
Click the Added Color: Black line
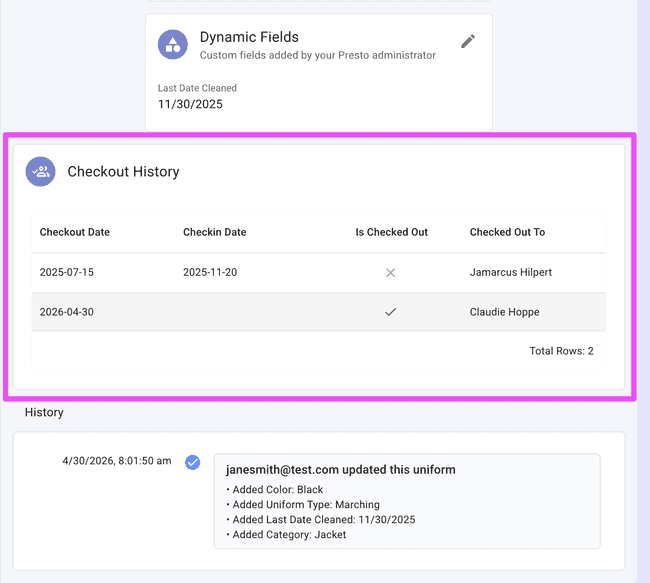coord(277,490)
